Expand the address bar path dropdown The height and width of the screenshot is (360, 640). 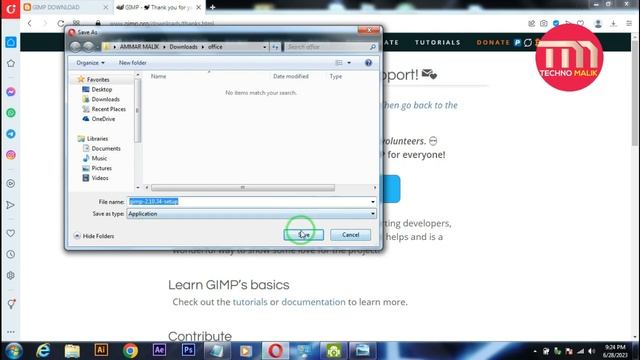coord(264,47)
